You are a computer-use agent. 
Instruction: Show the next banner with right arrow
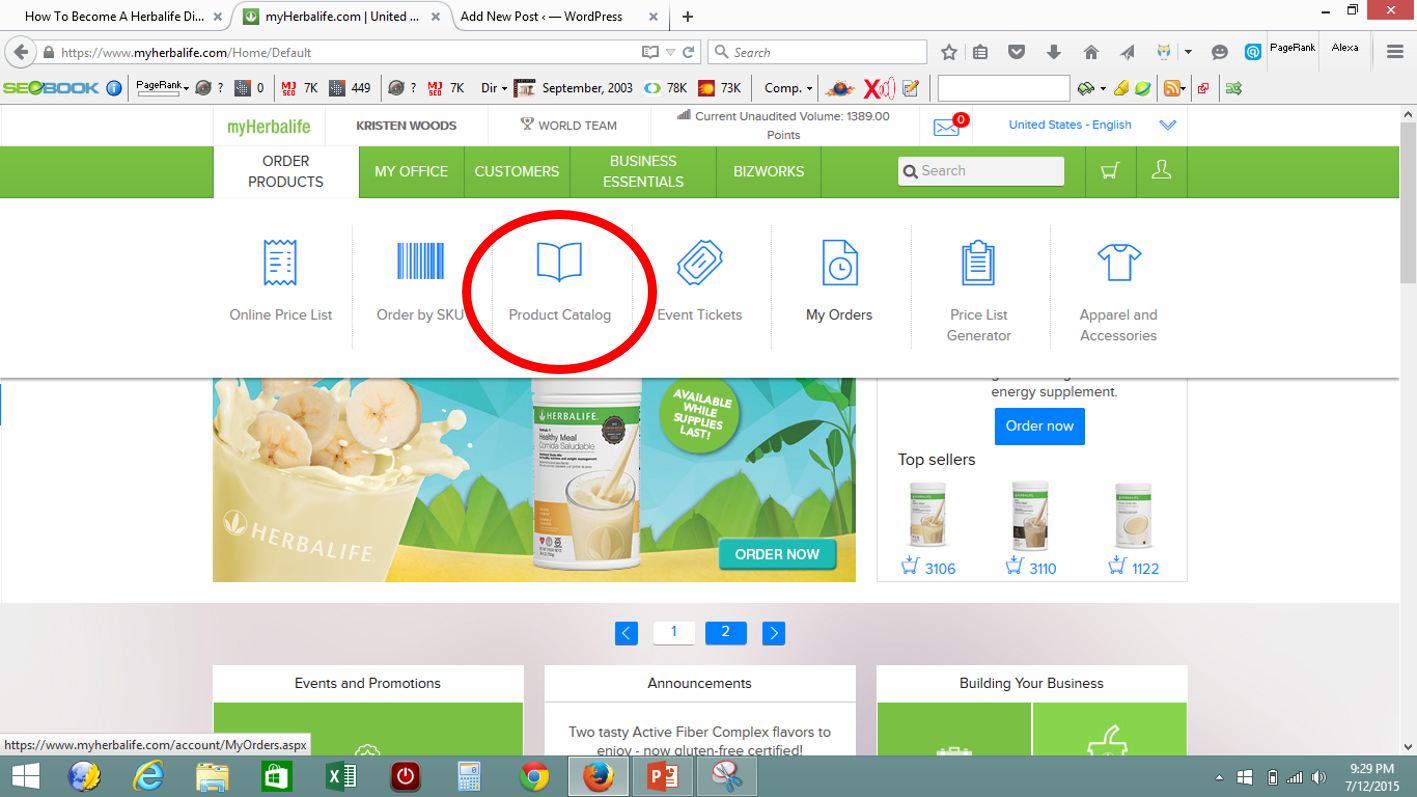[x=774, y=633]
